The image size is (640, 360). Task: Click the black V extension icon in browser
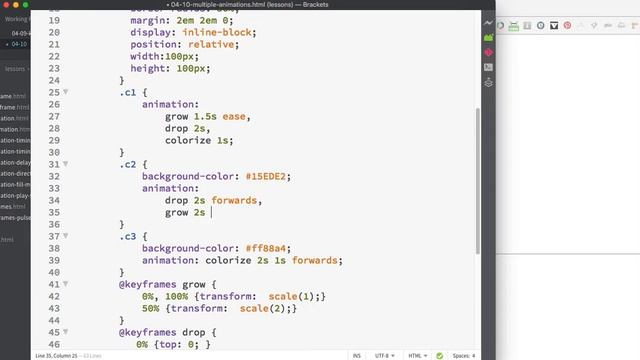click(554, 26)
